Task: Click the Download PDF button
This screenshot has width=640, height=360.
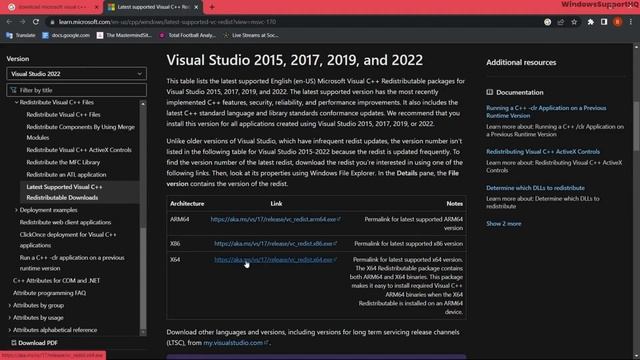Action: tap(34, 343)
